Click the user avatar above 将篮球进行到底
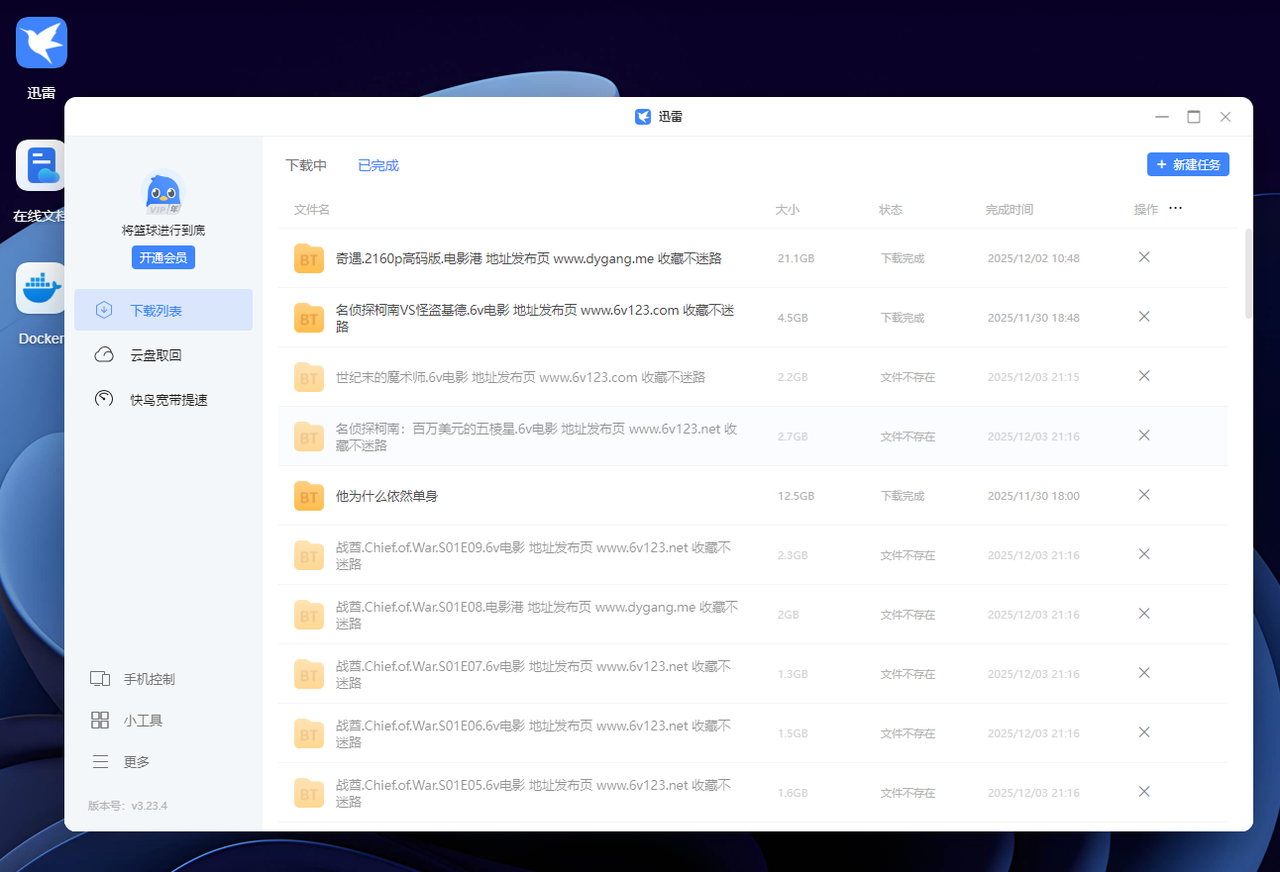Viewport: 1280px width, 872px height. [163, 194]
